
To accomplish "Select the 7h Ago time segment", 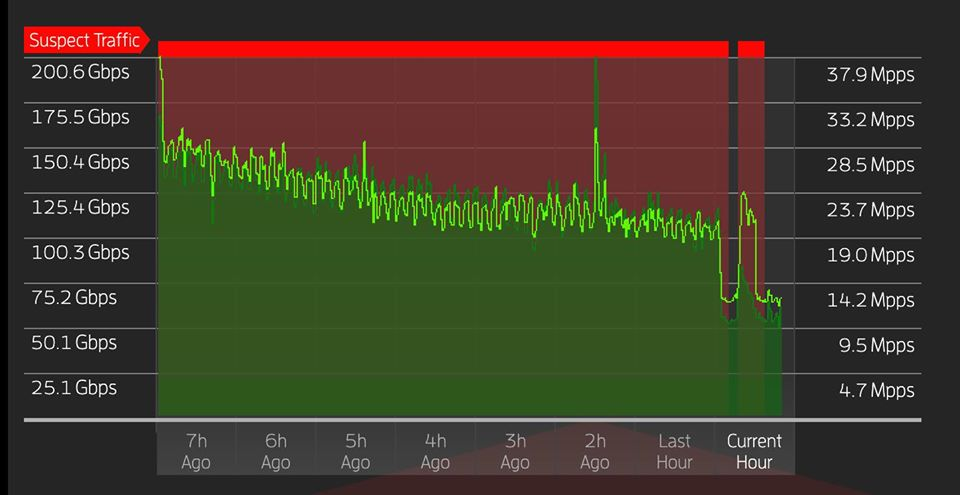I will click(x=196, y=451).
